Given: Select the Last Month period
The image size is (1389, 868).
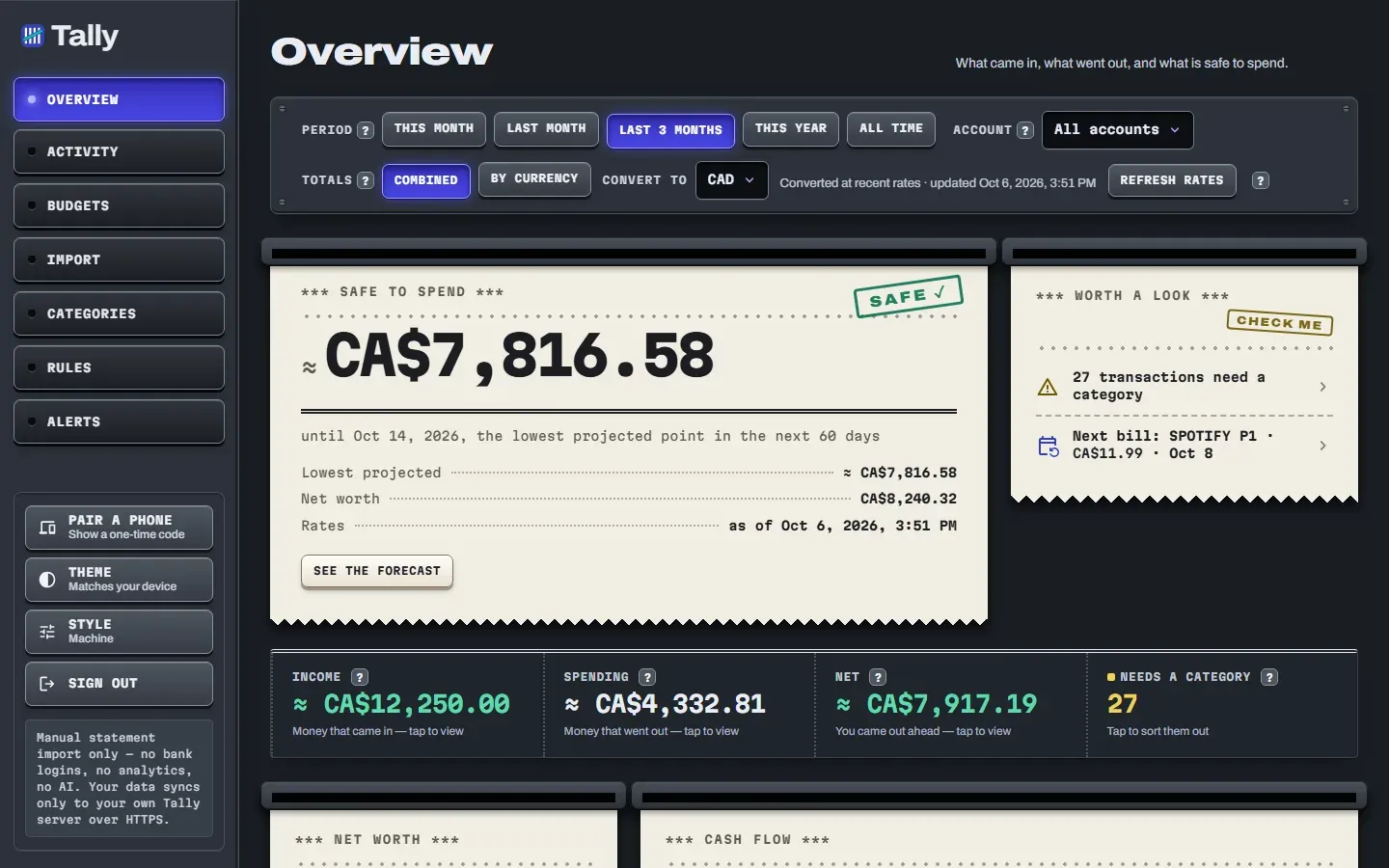Looking at the screenshot, I should (x=546, y=129).
